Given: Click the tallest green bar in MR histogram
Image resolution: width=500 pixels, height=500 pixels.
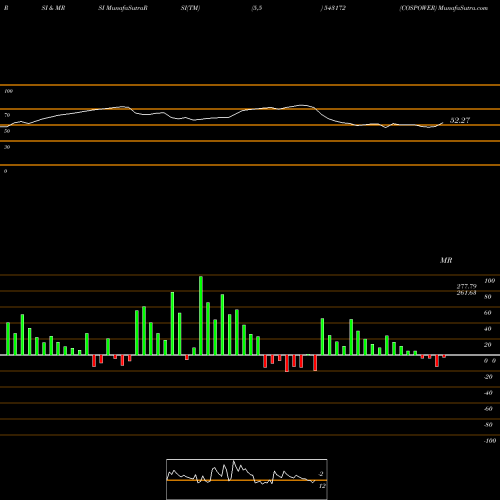Looking at the screenshot, I should tap(201, 315).
